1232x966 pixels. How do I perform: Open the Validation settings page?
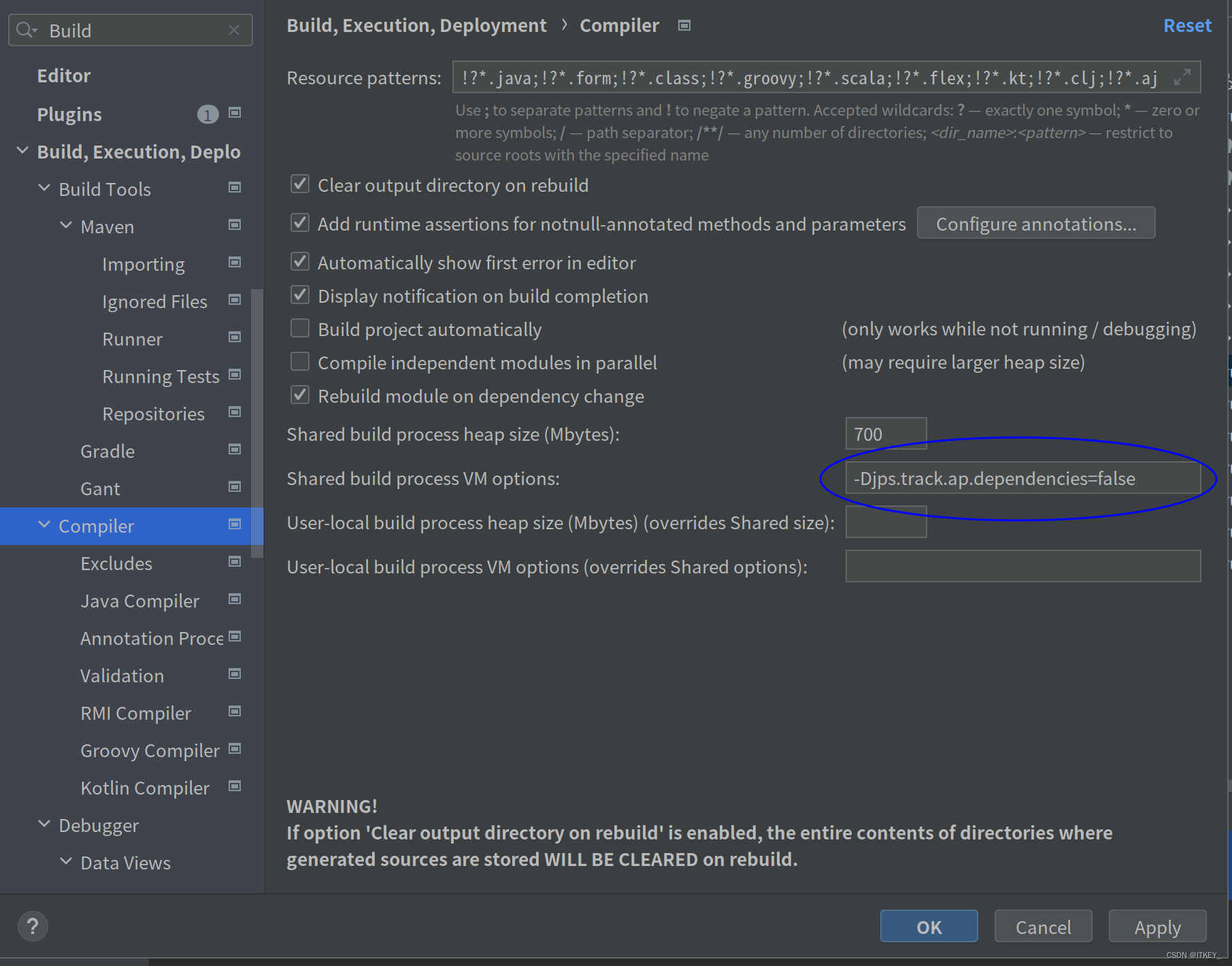tap(122, 676)
